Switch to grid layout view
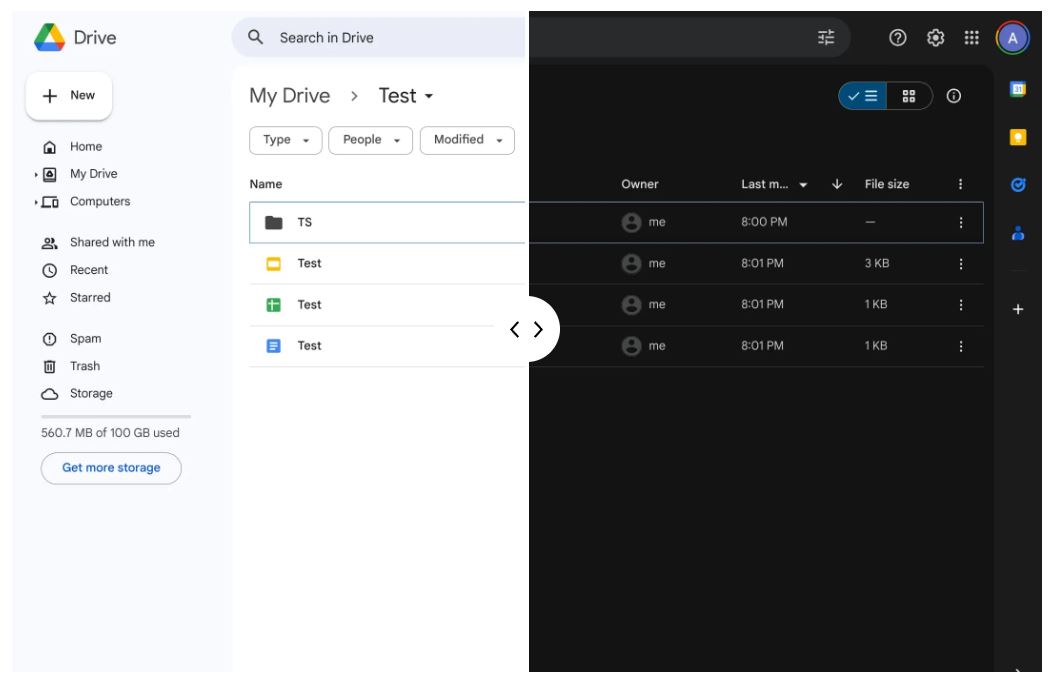This screenshot has width=1052, height=682. (x=908, y=96)
